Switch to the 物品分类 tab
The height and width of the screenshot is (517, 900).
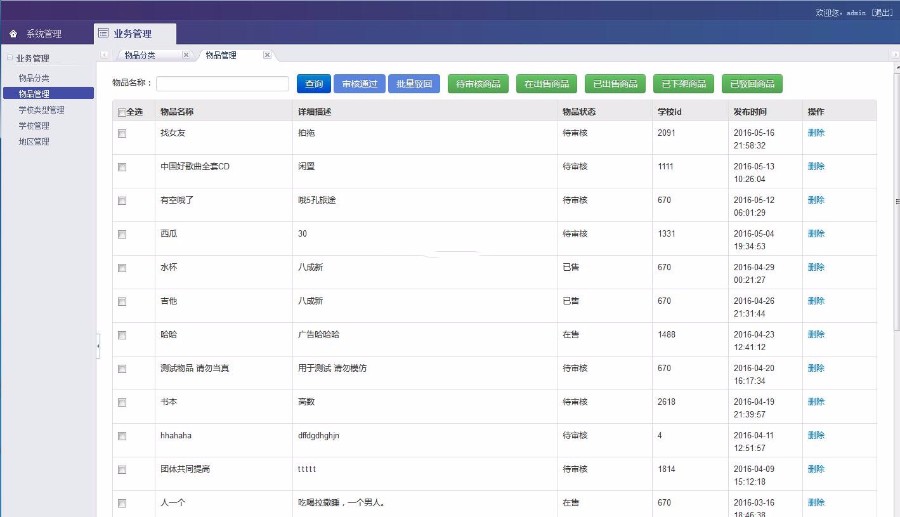140,55
